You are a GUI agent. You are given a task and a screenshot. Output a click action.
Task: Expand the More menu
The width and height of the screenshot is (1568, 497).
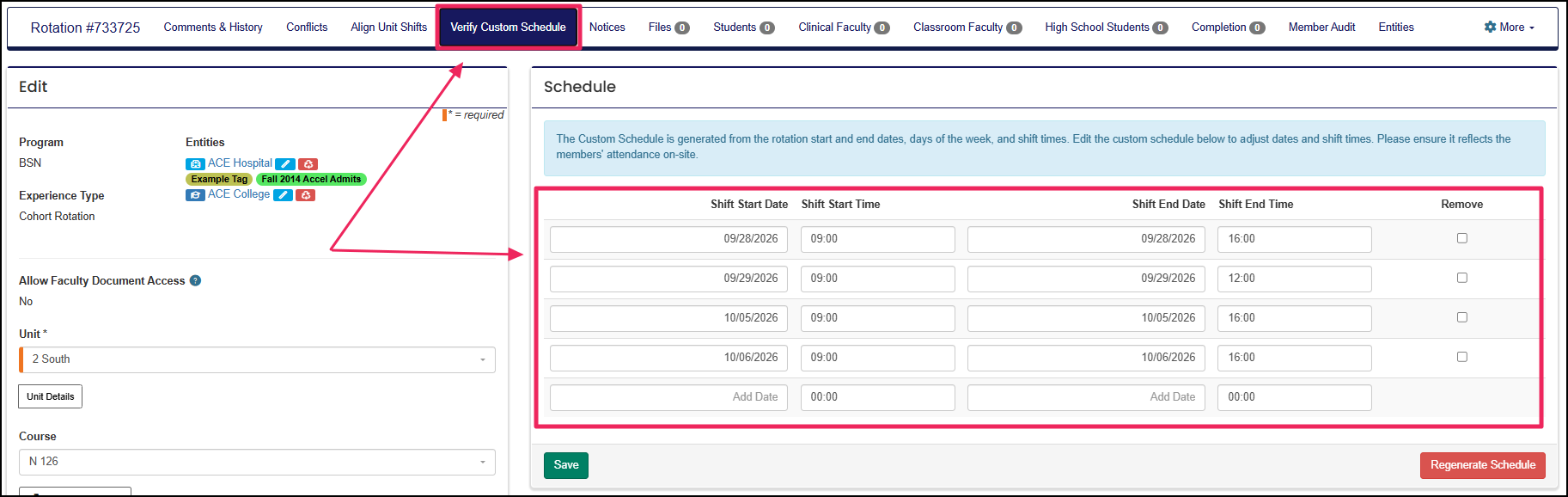pos(1510,28)
